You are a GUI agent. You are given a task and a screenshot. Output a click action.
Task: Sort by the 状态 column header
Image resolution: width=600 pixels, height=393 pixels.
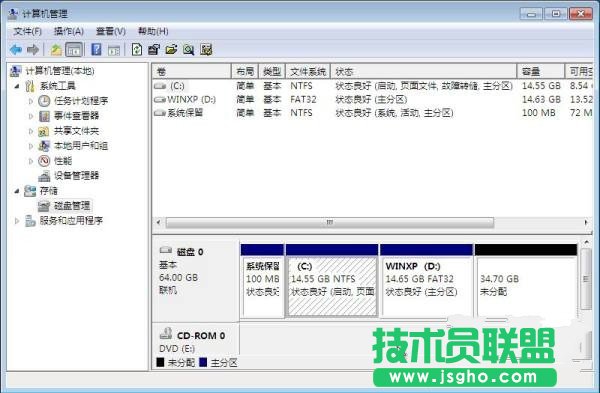click(424, 72)
